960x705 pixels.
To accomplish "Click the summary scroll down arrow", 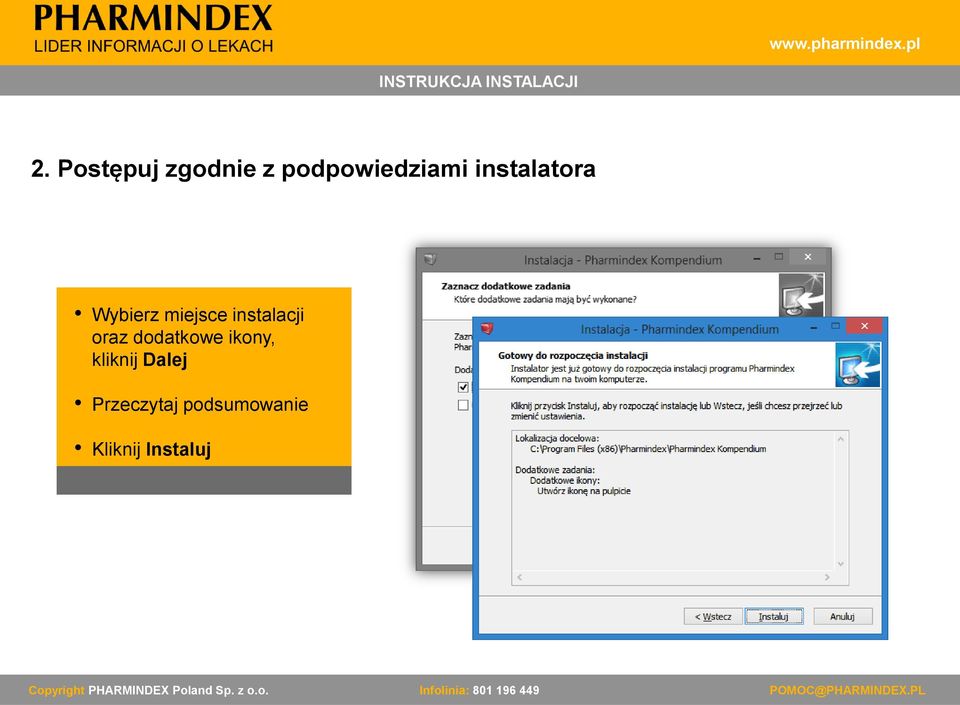I will (x=841, y=564).
